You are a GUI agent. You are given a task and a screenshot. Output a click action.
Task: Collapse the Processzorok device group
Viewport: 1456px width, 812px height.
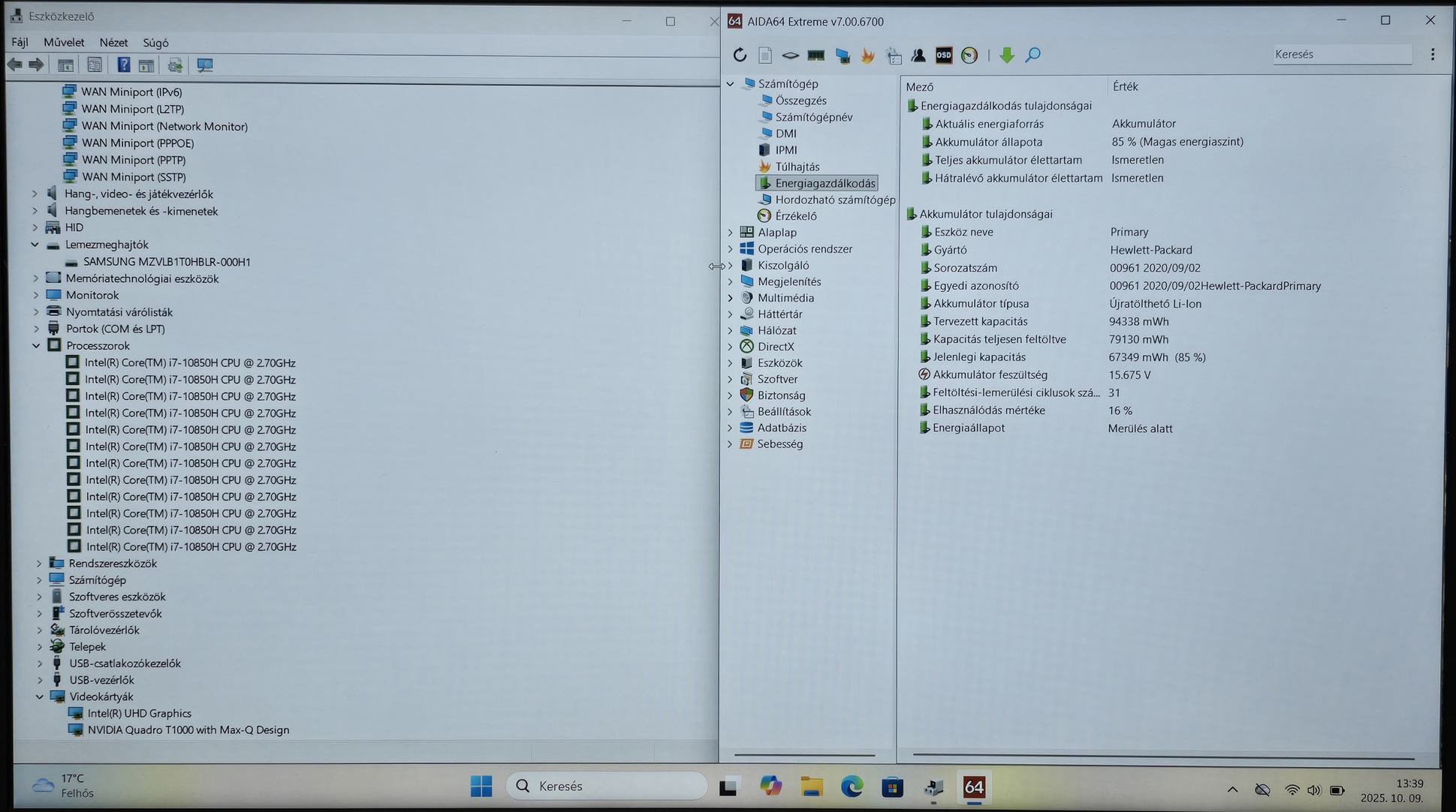[x=36, y=346]
